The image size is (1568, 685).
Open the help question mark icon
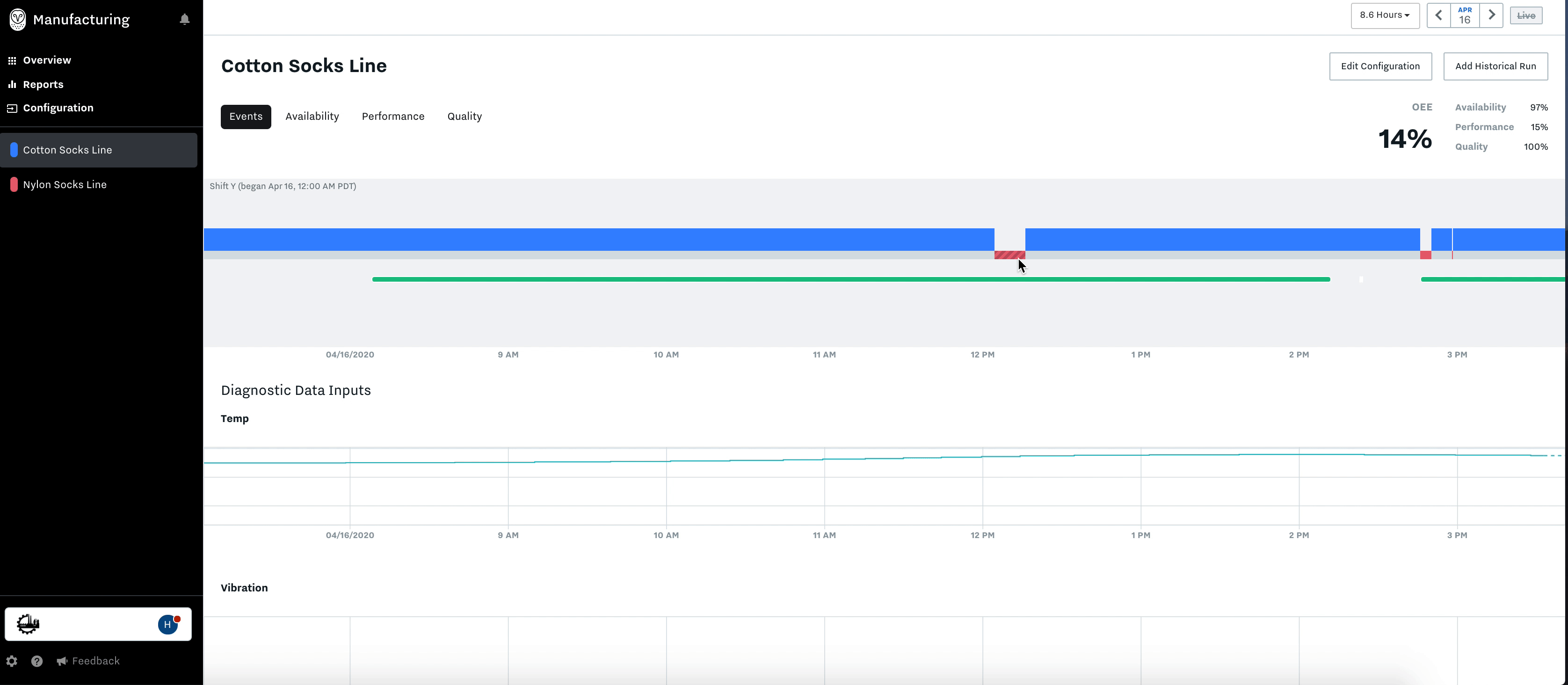(36, 661)
